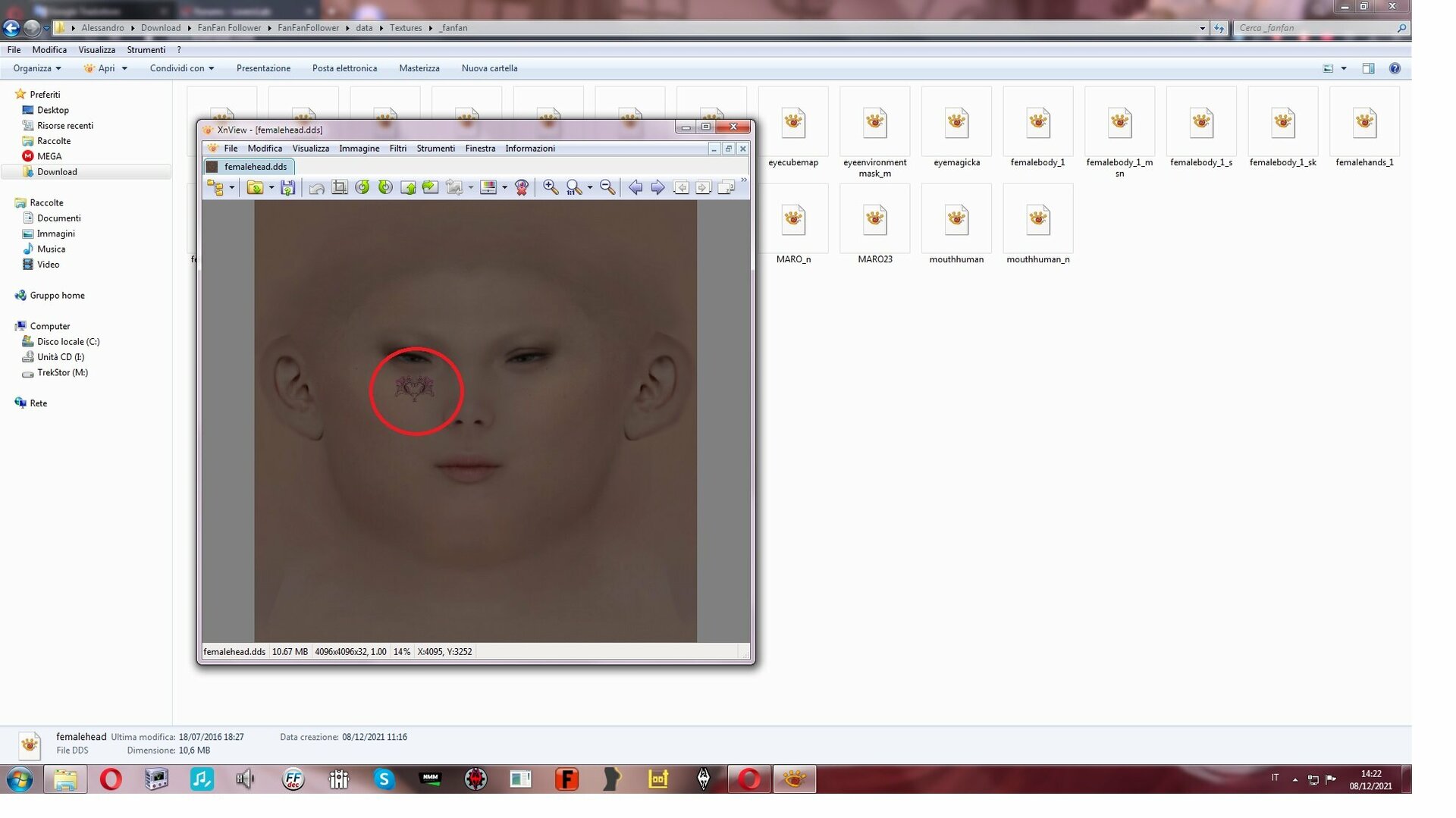Viewport: 1456px width, 818px height.
Task: Open the Immagine menu in XnView
Action: click(x=359, y=149)
